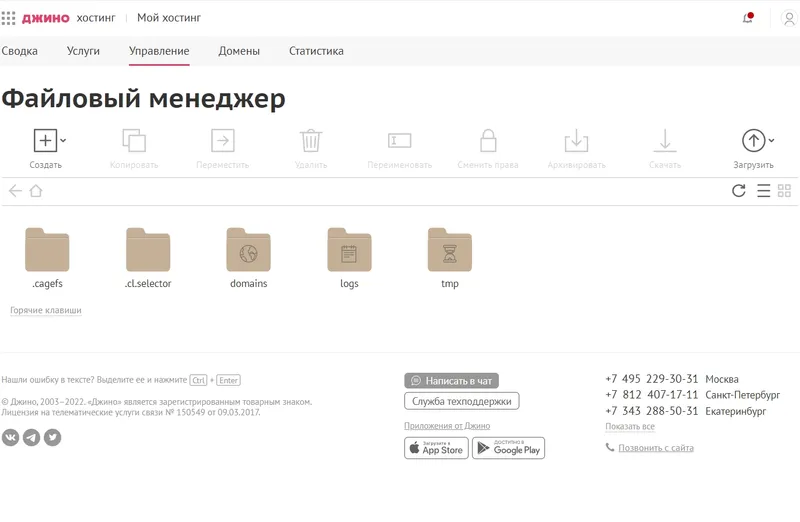The image size is (800, 522).
Task: Click the Архивировать toolbar icon
Action: (577, 140)
